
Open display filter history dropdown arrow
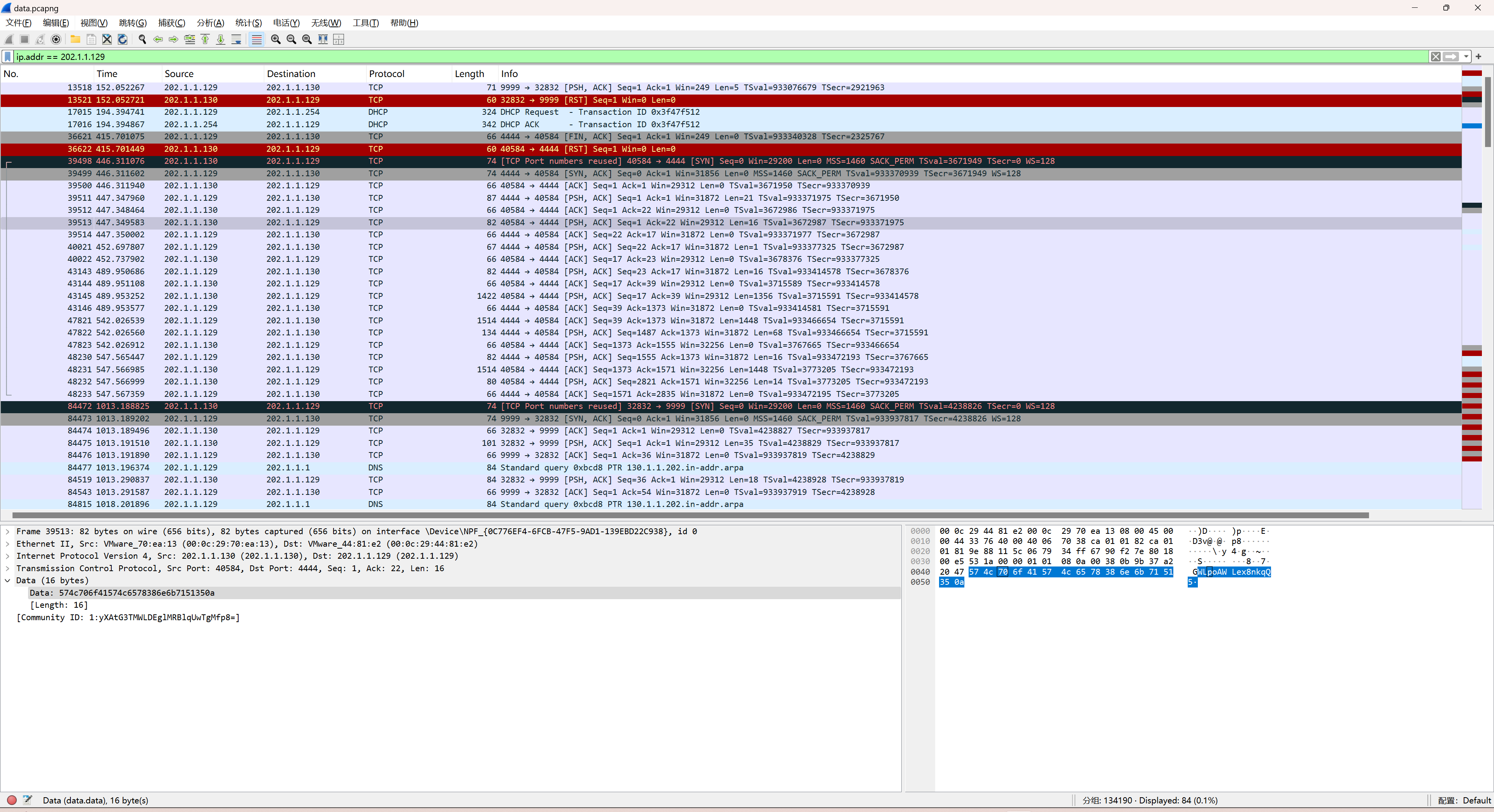tap(1466, 57)
